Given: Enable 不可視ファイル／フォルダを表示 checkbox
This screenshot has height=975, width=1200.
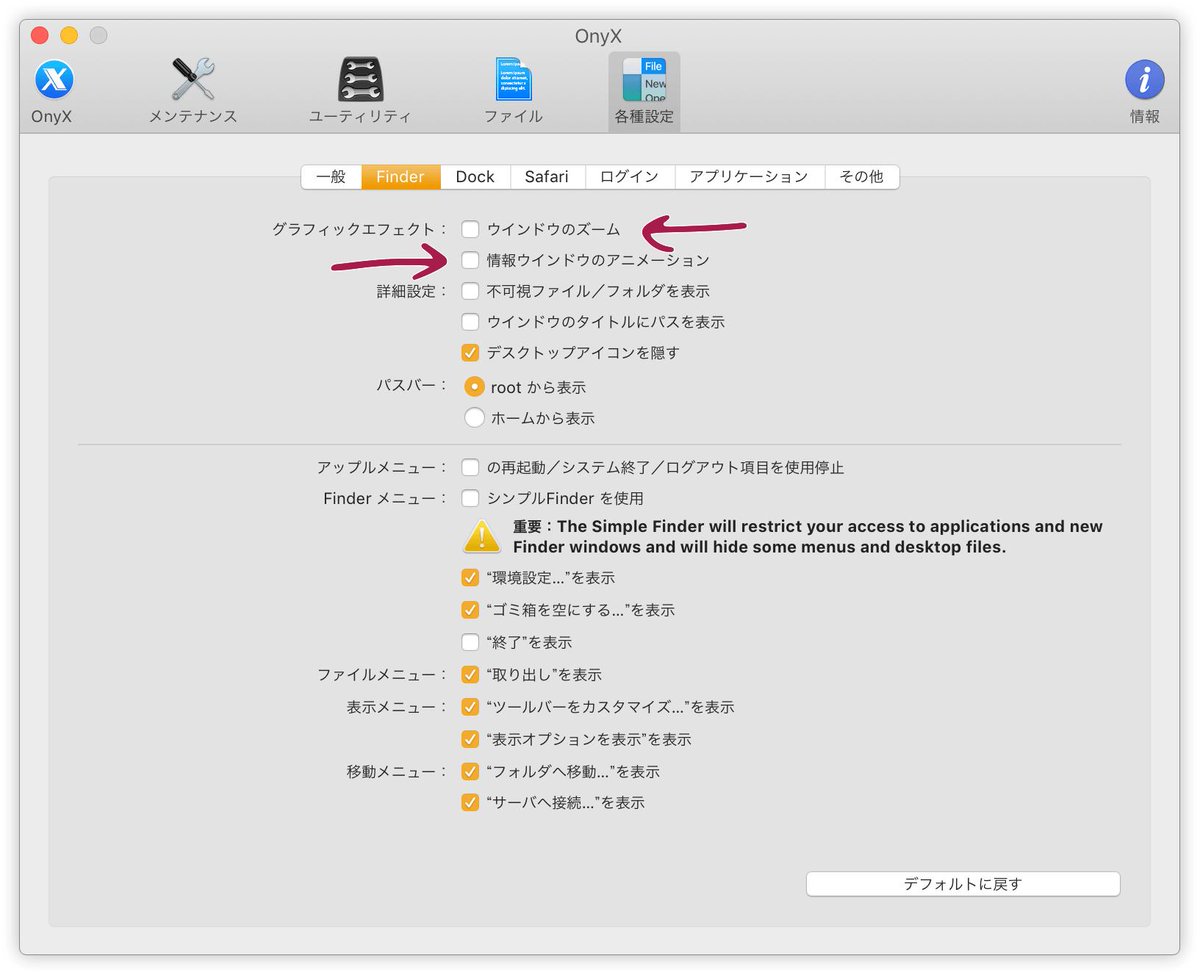Looking at the screenshot, I should click(470, 291).
